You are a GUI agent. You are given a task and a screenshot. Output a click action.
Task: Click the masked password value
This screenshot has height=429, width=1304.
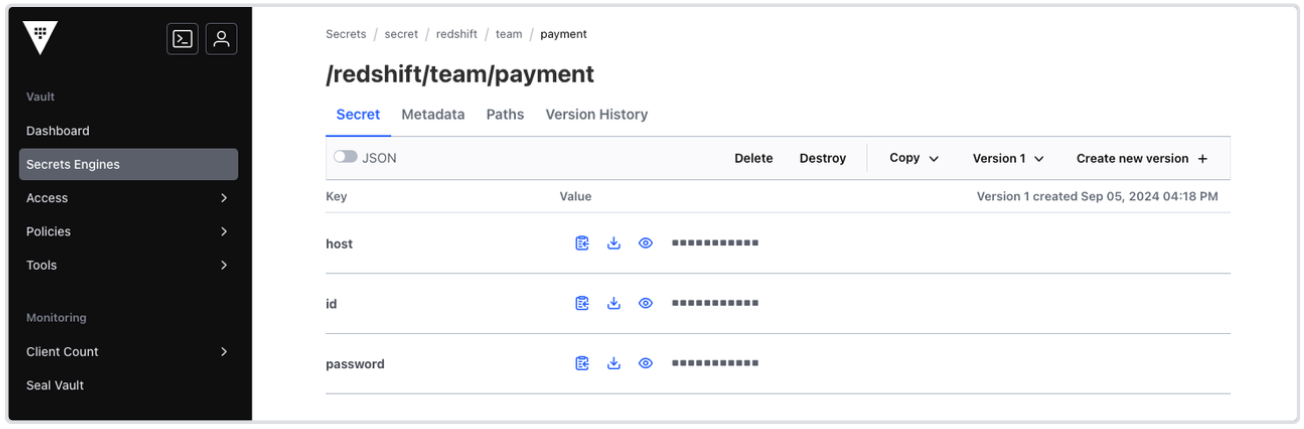tap(715, 363)
